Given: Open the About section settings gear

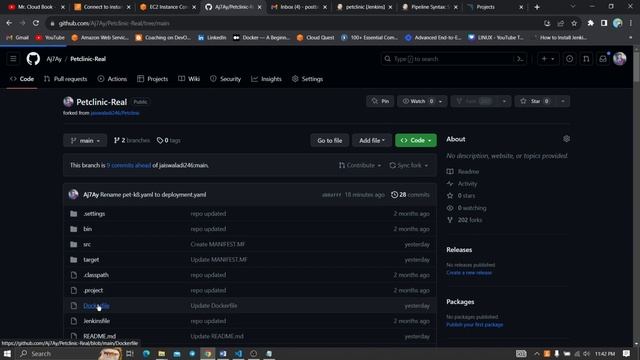Looking at the screenshot, I should tap(566, 139).
